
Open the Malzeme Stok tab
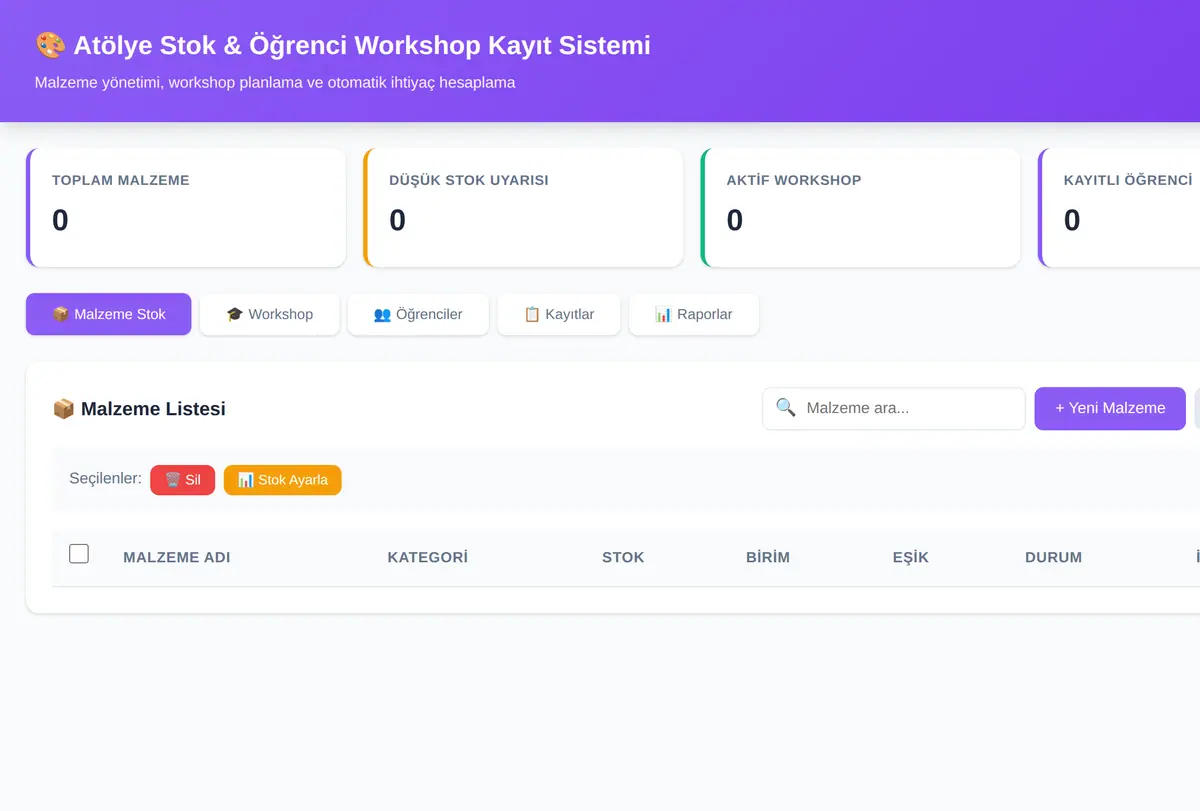[x=108, y=314]
